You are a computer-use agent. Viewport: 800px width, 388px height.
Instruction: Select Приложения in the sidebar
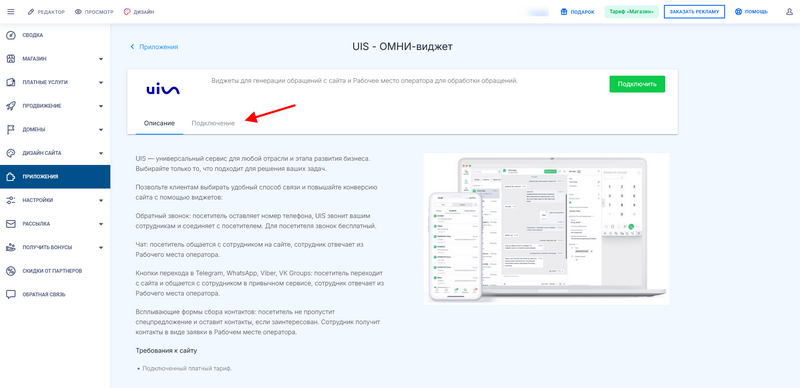[x=55, y=177]
